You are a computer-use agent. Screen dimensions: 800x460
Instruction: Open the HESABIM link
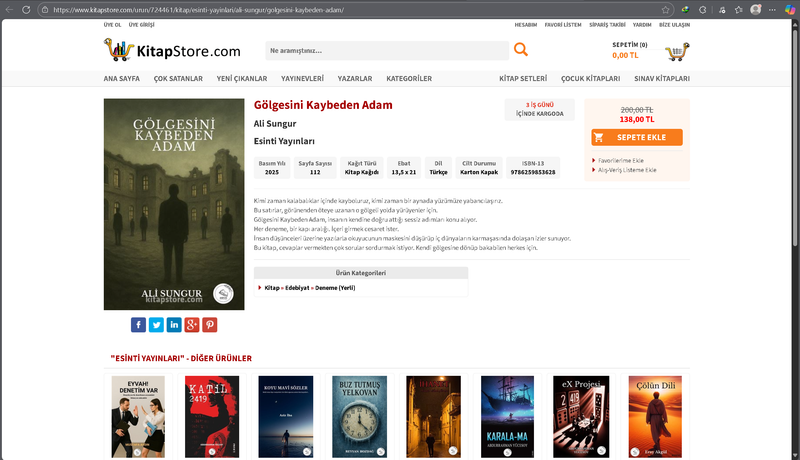pos(526,24)
